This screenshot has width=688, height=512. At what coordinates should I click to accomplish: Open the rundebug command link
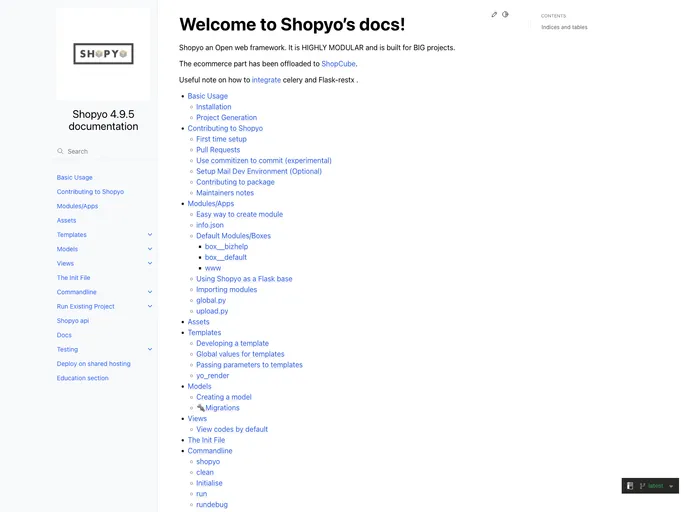click(212, 505)
